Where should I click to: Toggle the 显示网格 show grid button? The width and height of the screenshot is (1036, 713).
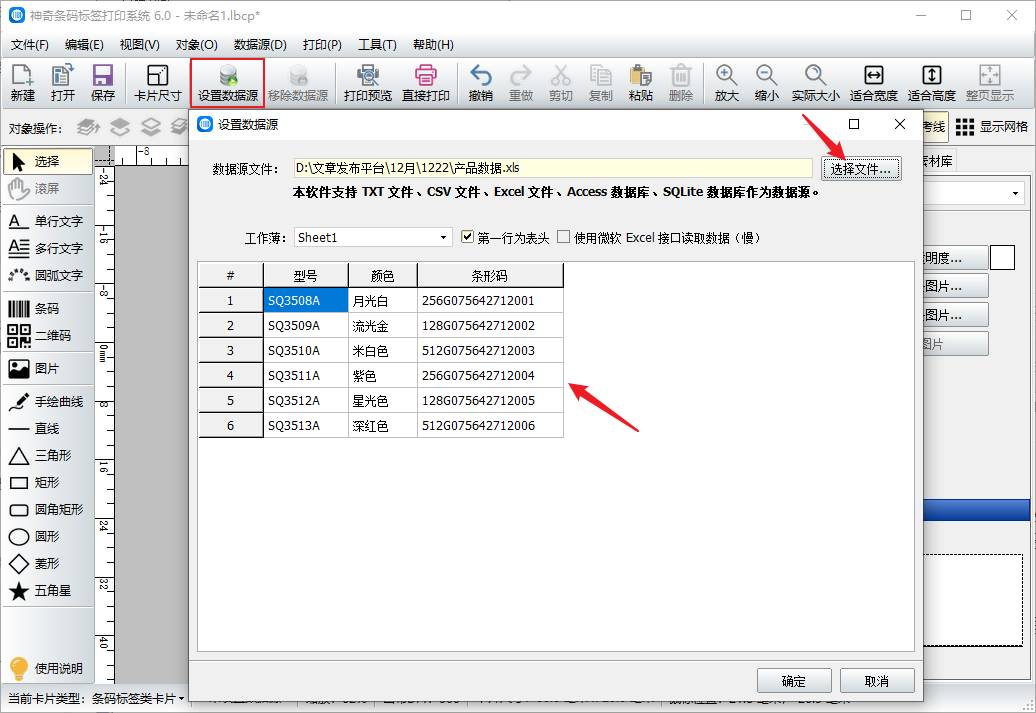coord(992,127)
